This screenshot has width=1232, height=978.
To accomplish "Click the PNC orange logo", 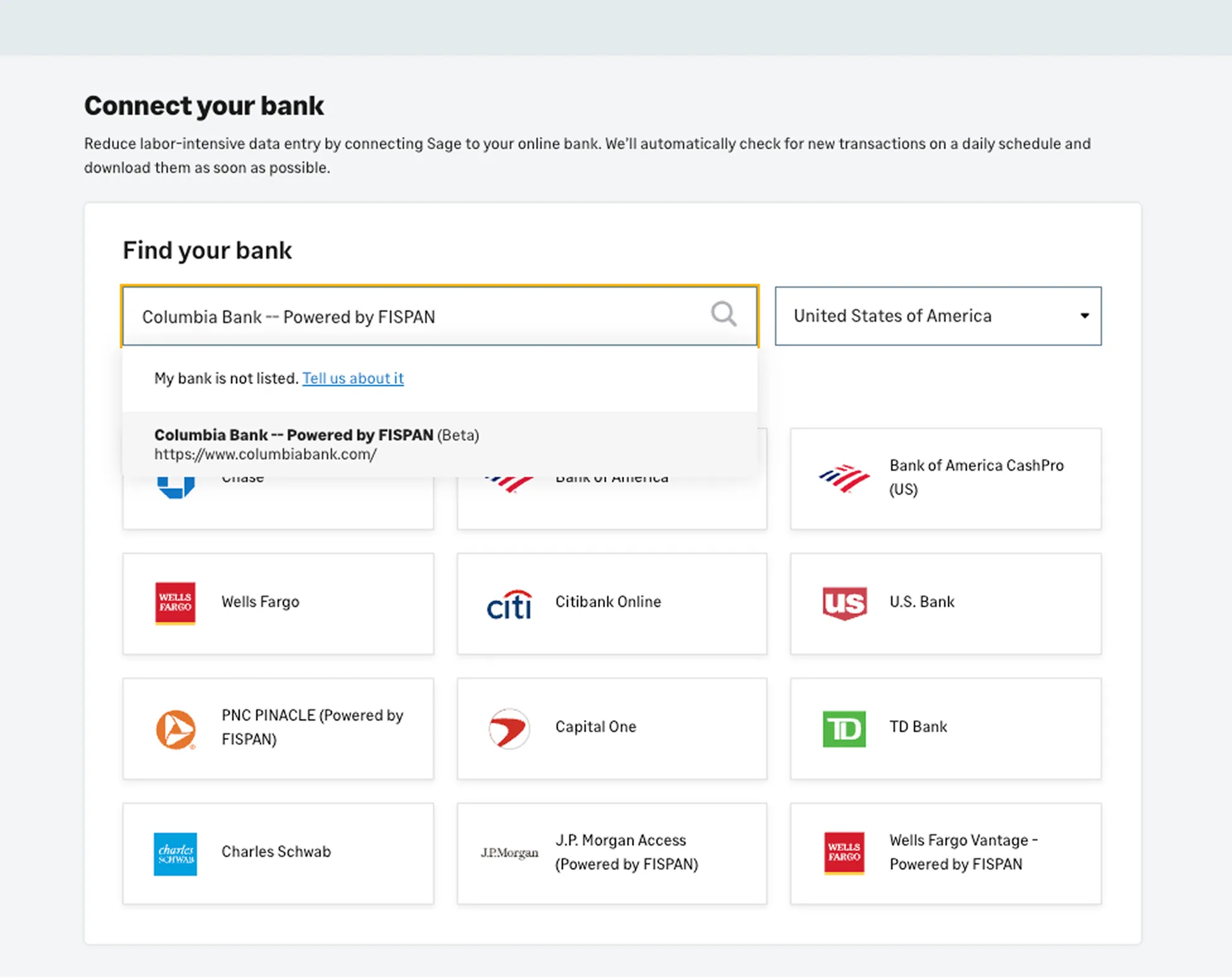I will coord(175,729).
